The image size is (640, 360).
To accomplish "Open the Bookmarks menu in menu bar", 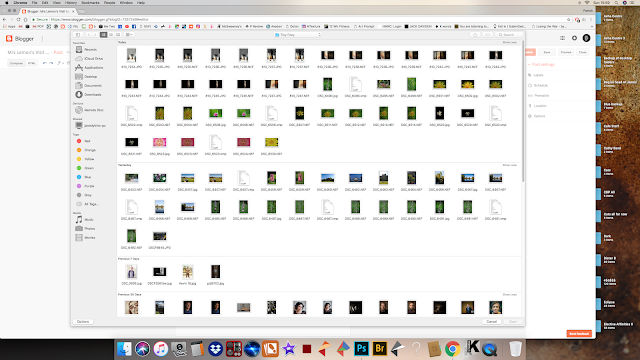I will point(90,2).
